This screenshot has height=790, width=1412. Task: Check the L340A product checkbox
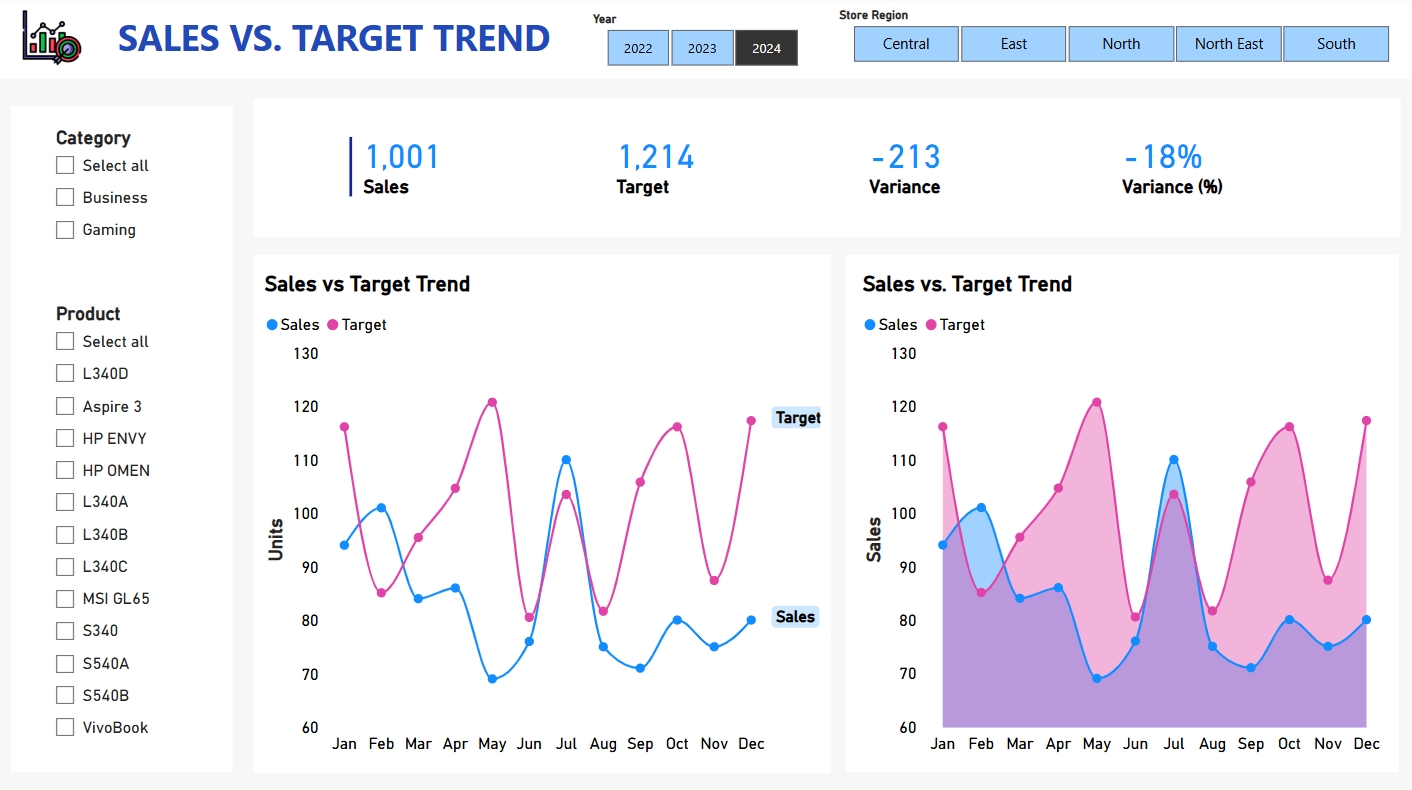[x=65, y=502]
